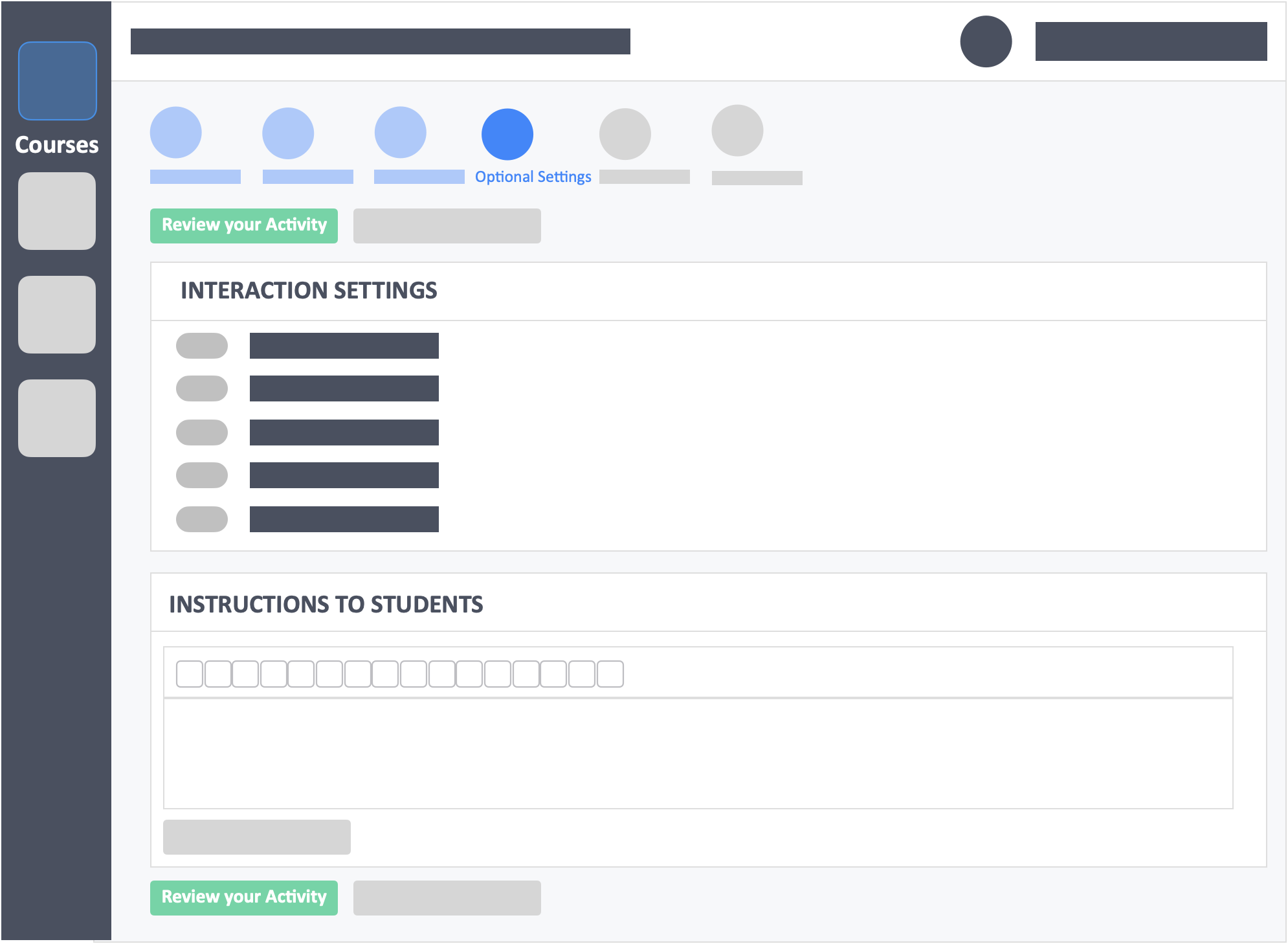Click the INTERACTION SETTINGS section heading
Screen dimensions: 1288x944
309,291
